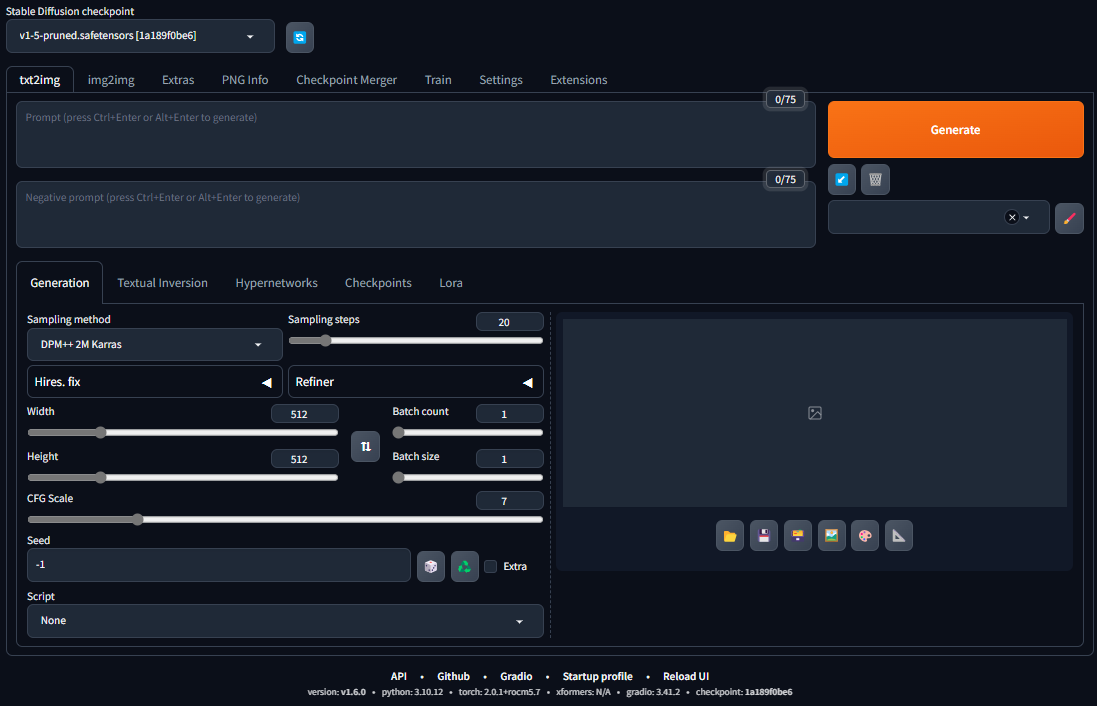1097x706 pixels.
Task: Click the blue arrow read-parameters icon
Action: point(842,179)
